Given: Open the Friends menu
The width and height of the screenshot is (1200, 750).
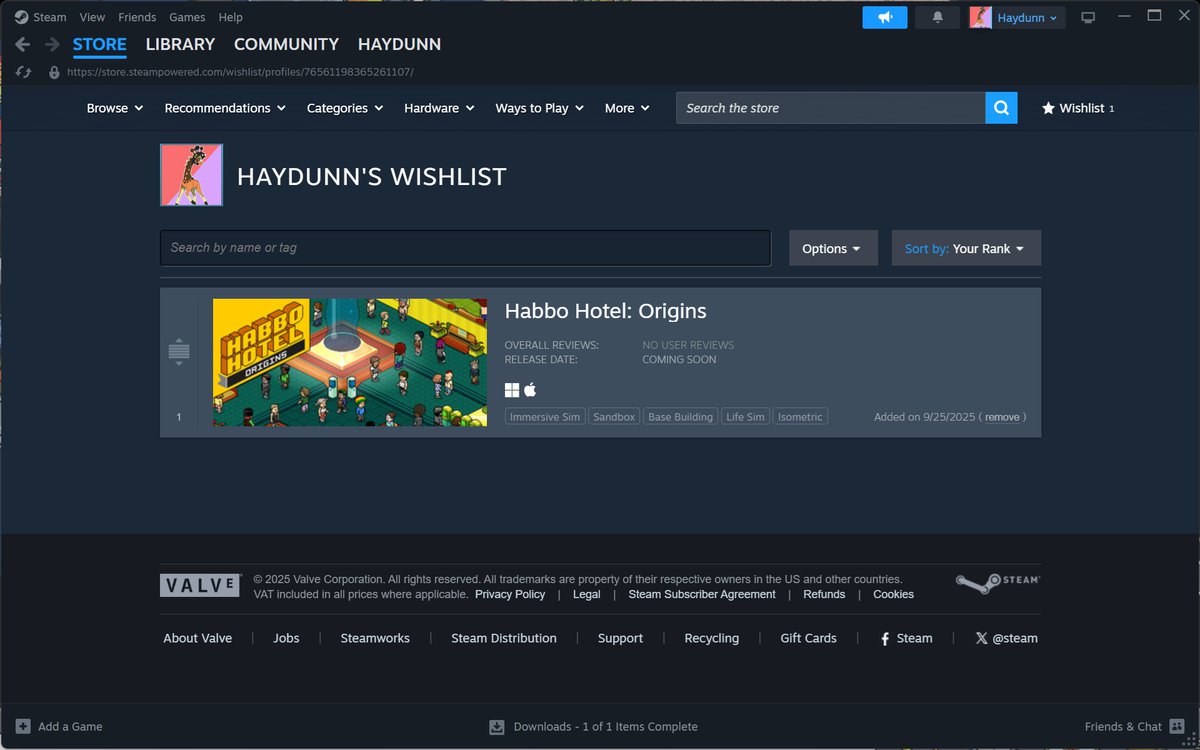Looking at the screenshot, I should (x=137, y=17).
